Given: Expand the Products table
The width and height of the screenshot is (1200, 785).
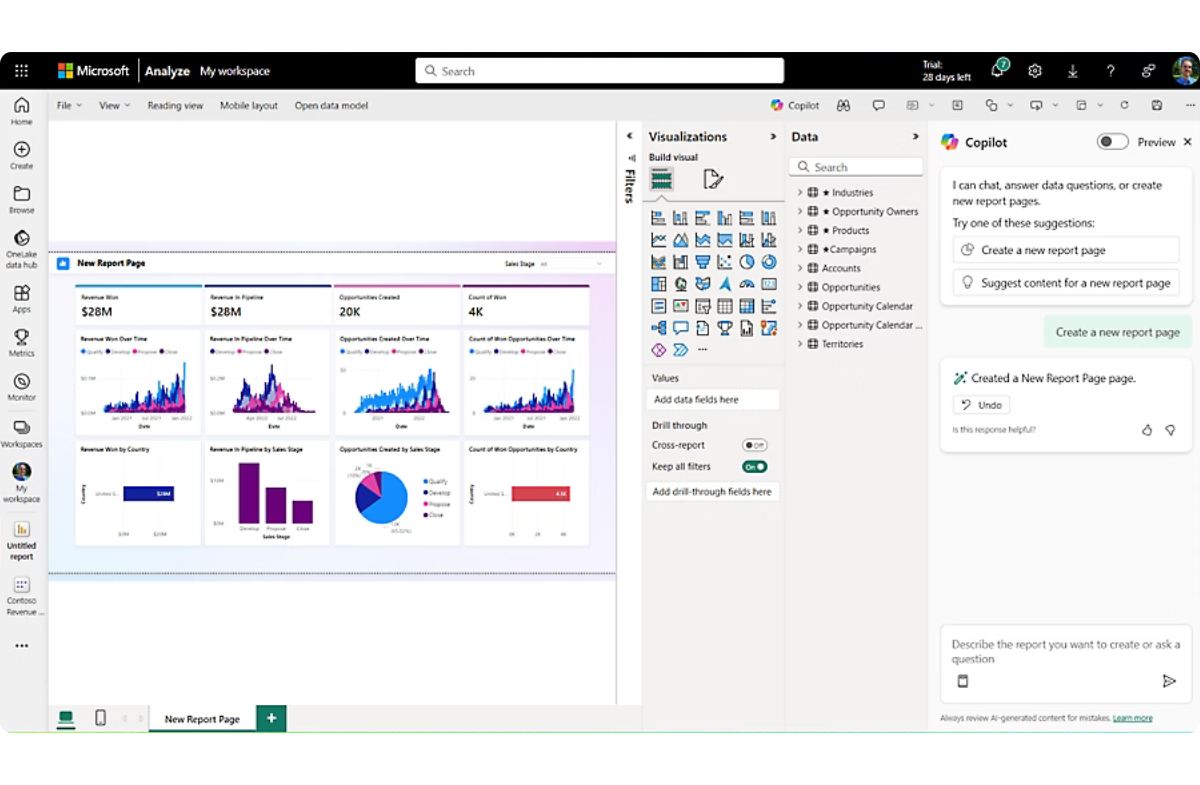Looking at the screenshot, I should [x=800, y=230].
